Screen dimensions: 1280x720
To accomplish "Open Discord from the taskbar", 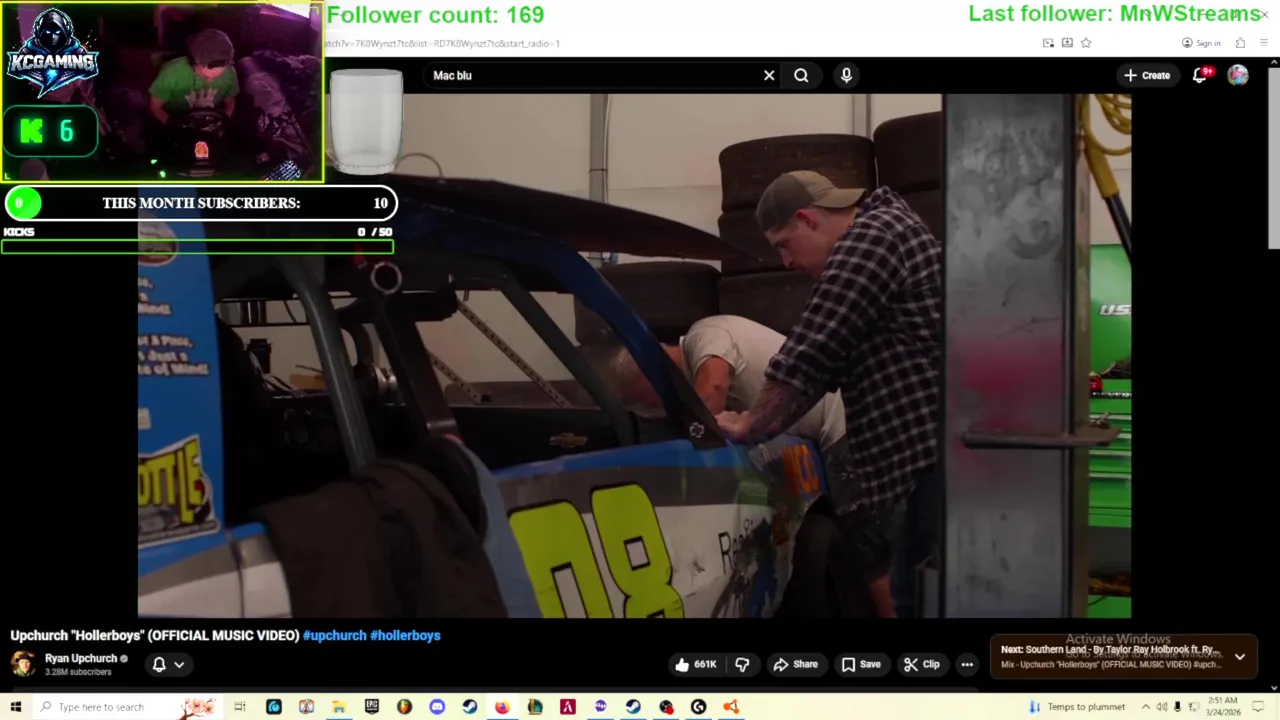I will (x=437, y=707).
